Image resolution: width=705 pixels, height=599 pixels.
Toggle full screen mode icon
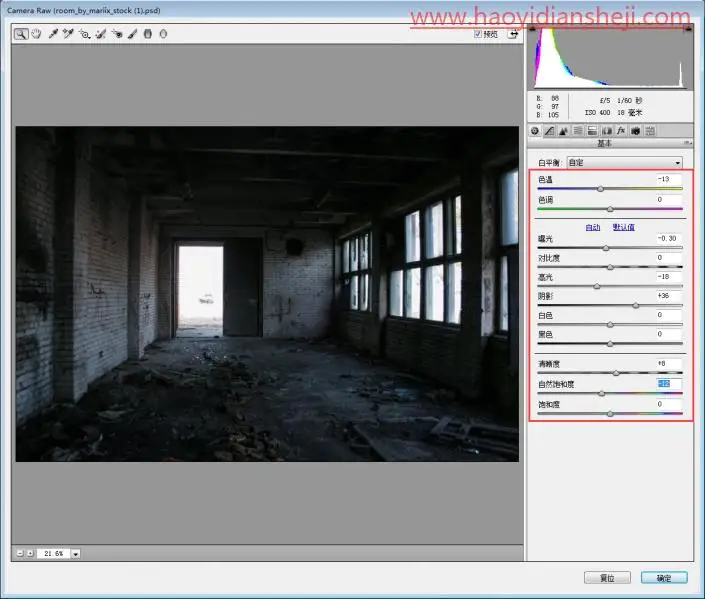point(513,34)
